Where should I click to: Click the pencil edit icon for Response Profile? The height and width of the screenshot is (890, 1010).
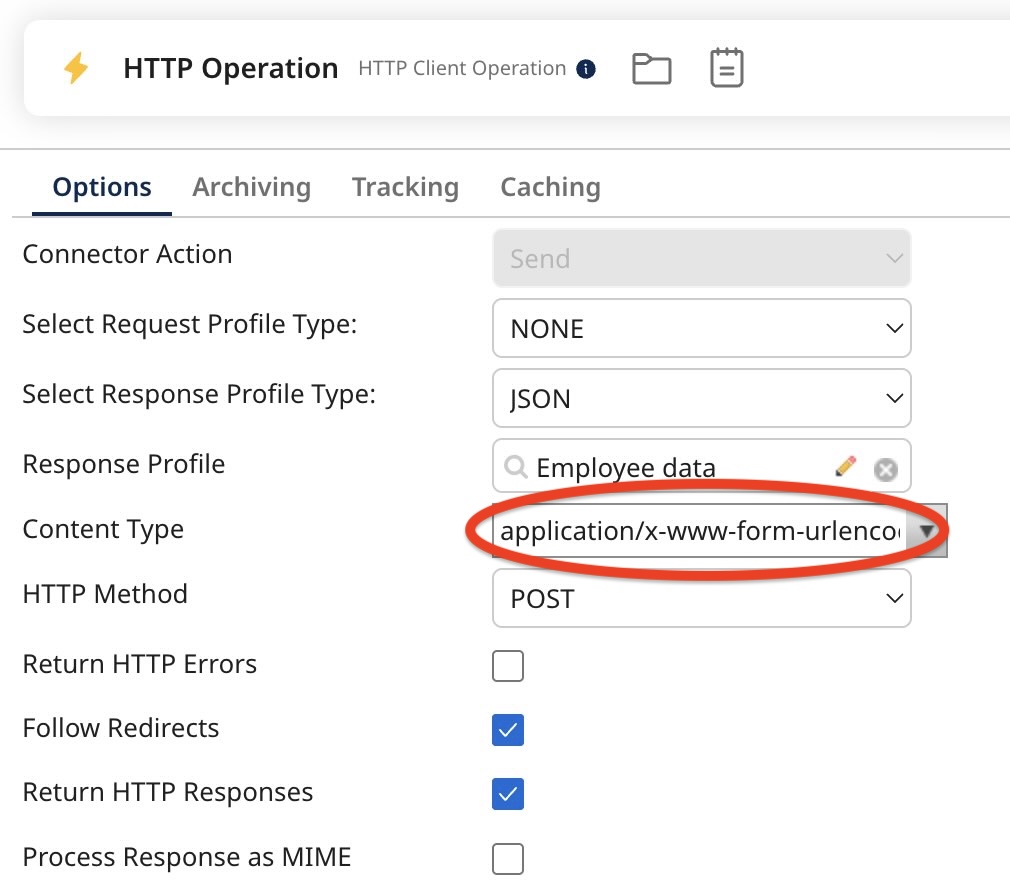point(845,466)
